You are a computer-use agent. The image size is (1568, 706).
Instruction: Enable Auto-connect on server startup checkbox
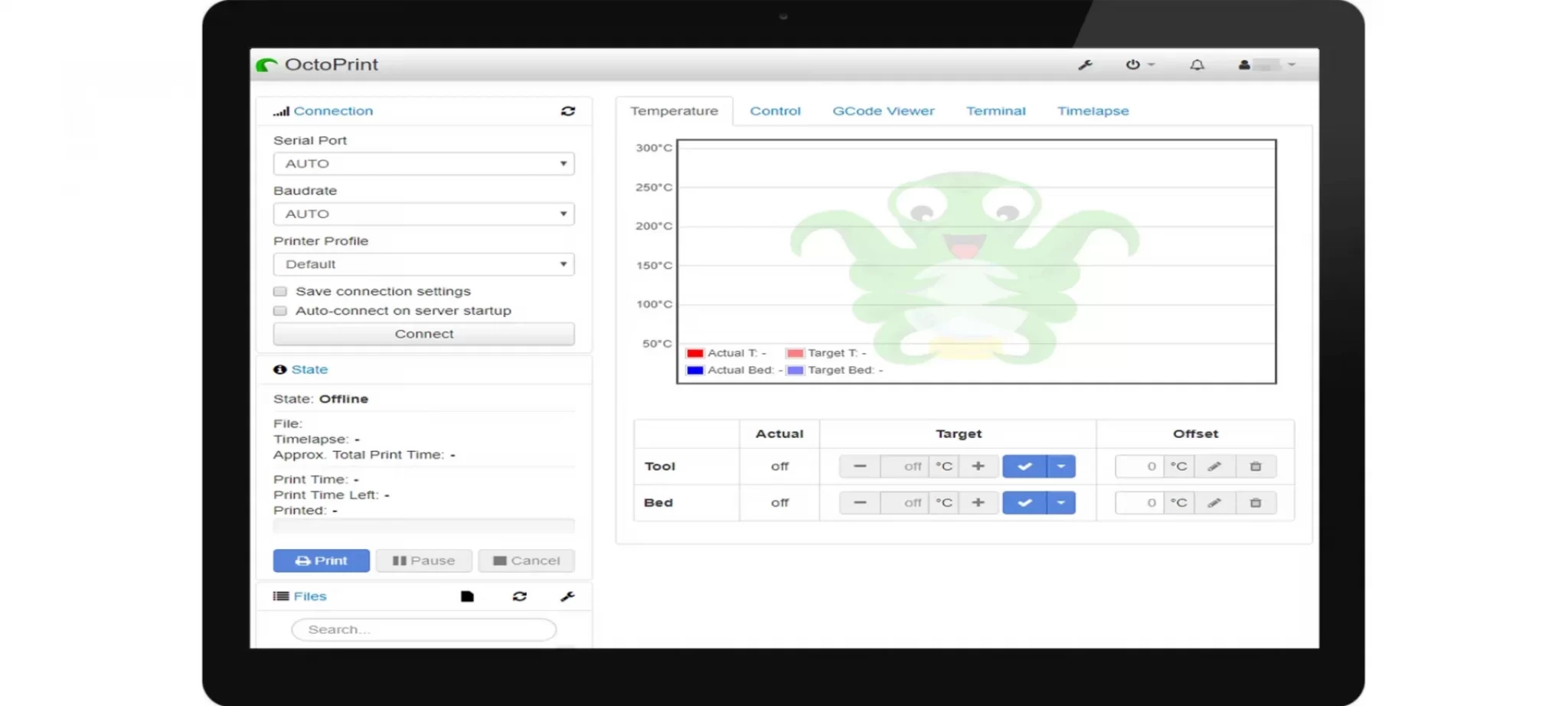280,311
